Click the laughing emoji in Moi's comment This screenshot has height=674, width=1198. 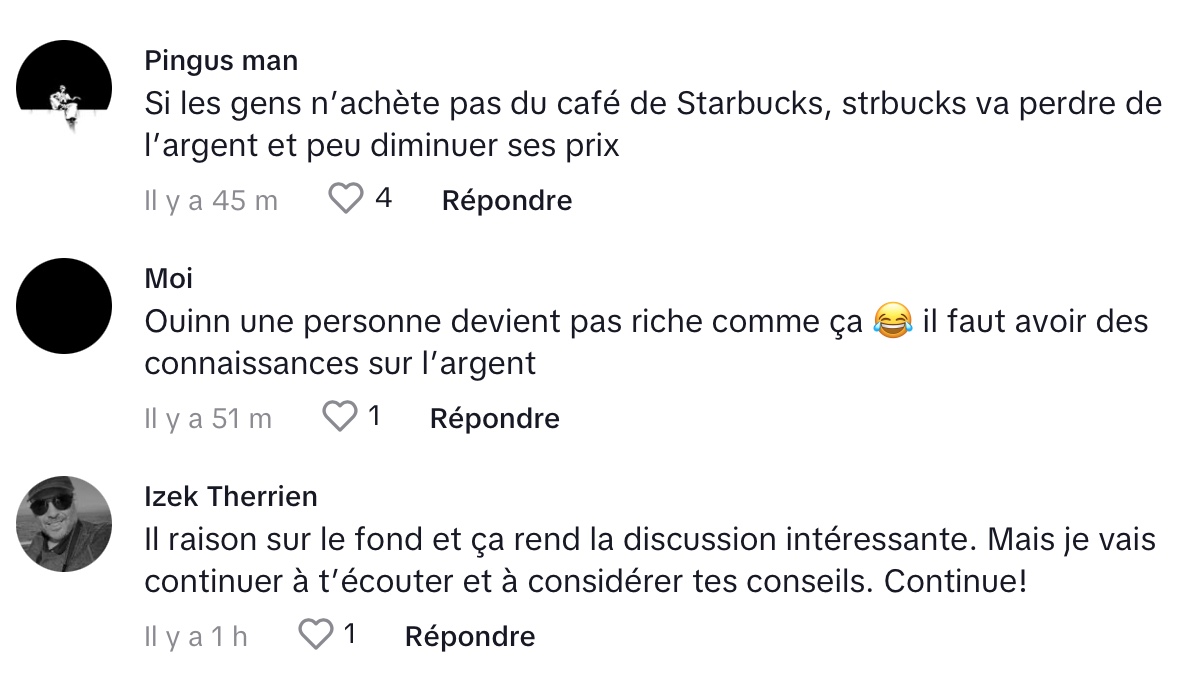pyautogui.click(x=892, y=320)
